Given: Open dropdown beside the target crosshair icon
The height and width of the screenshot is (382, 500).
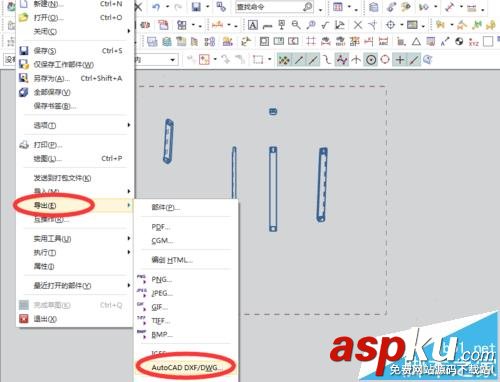Looking at the screenshot, I should pyautogui.click(x=402, y=25).
